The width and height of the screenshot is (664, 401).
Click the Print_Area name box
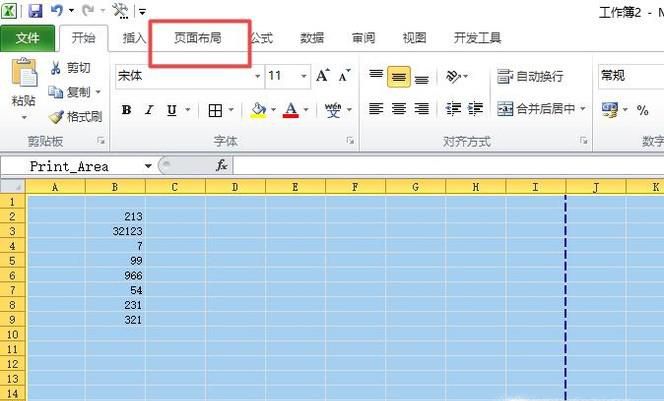point(70,166)
